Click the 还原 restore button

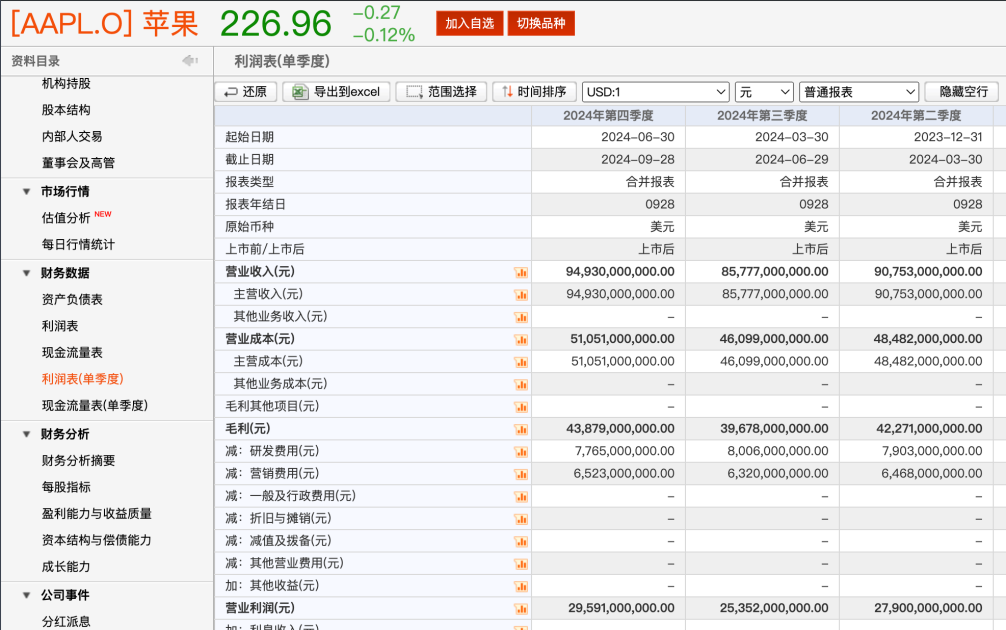pos(246,92)
